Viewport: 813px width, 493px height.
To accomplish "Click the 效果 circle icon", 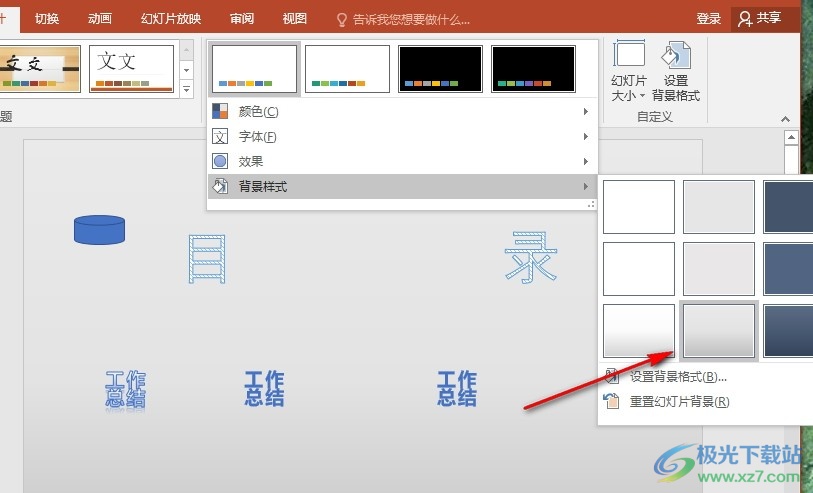I will point(220,161).
